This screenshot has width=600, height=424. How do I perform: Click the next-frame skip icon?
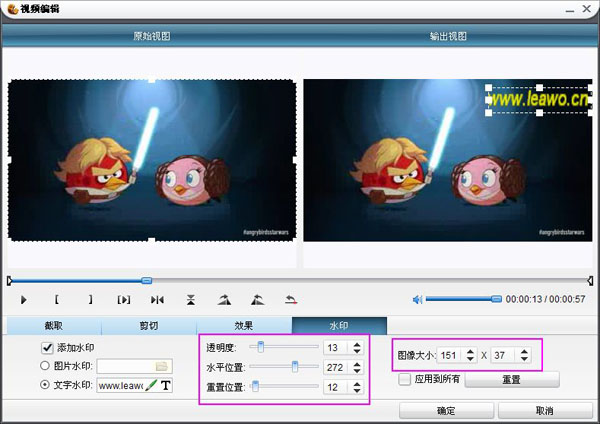[157, 300]
